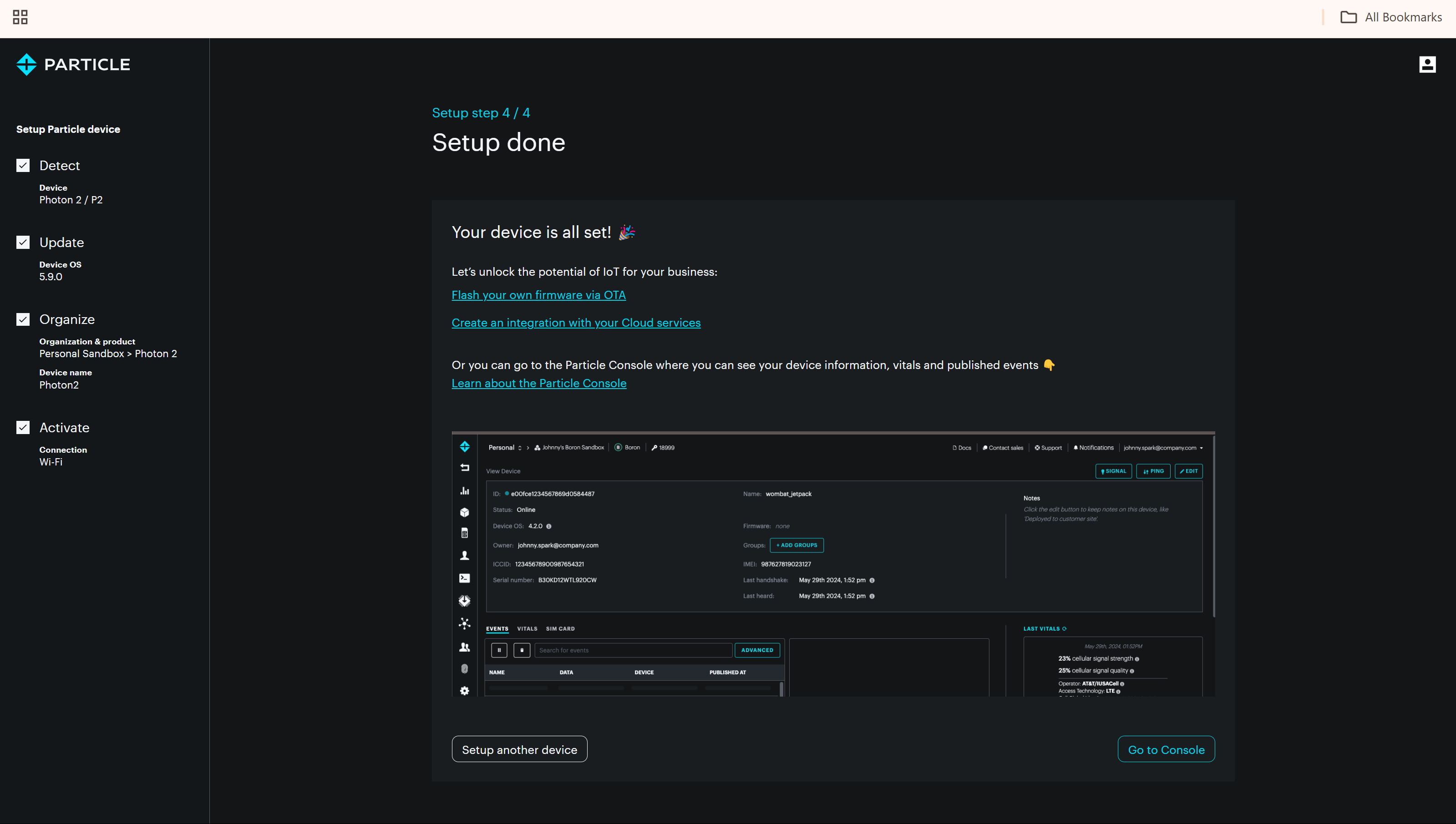
Task: Toggle the Activate step checkbox
Action: (x=23, y=427)
